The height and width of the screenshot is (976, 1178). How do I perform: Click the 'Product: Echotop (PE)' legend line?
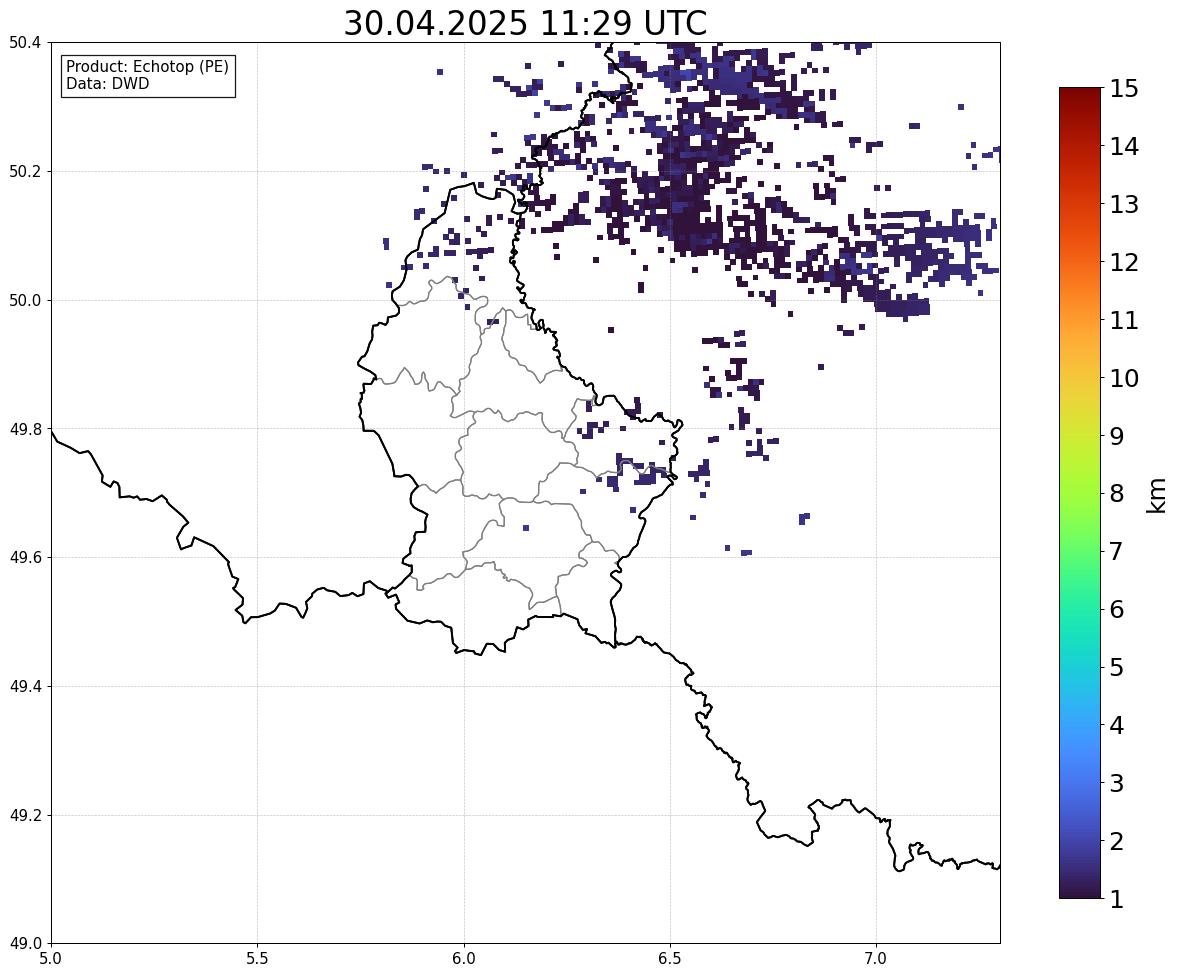coord(147,67)
